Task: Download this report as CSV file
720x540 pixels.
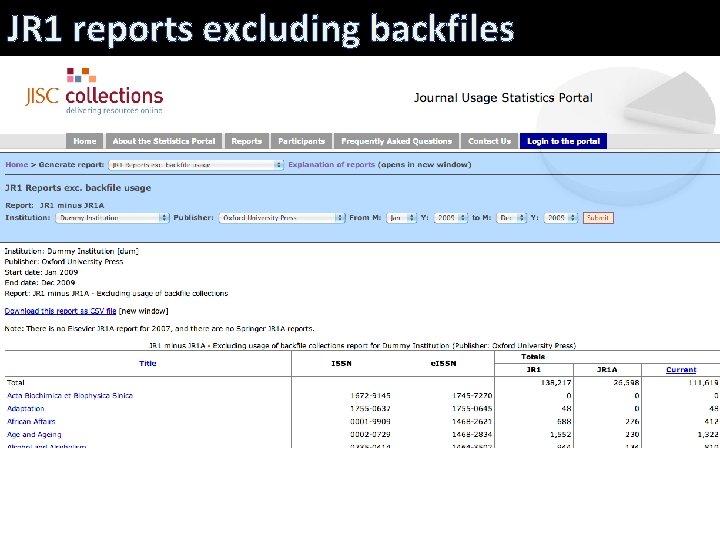Action: [x=60, y=311]
